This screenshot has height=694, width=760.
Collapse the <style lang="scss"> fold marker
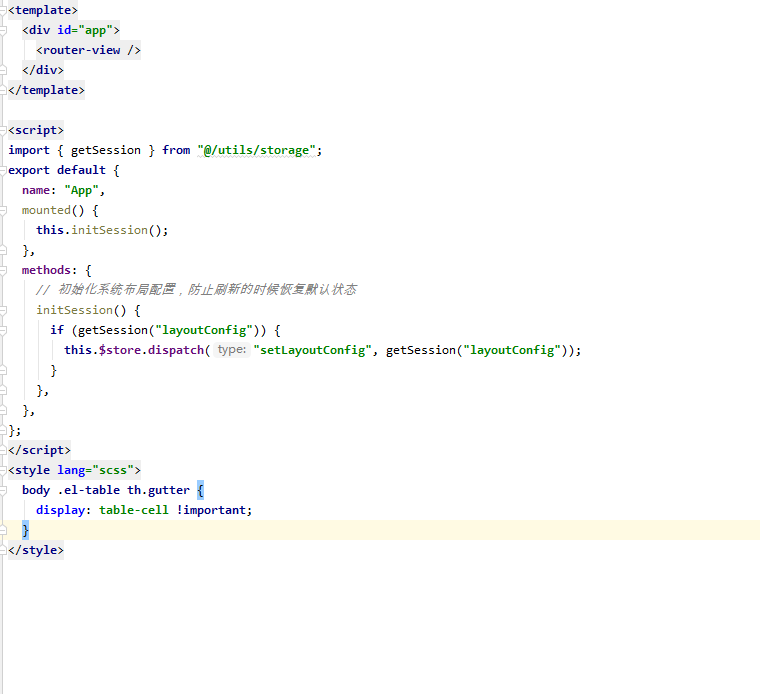pyautogui.click(x=3, y=470)
